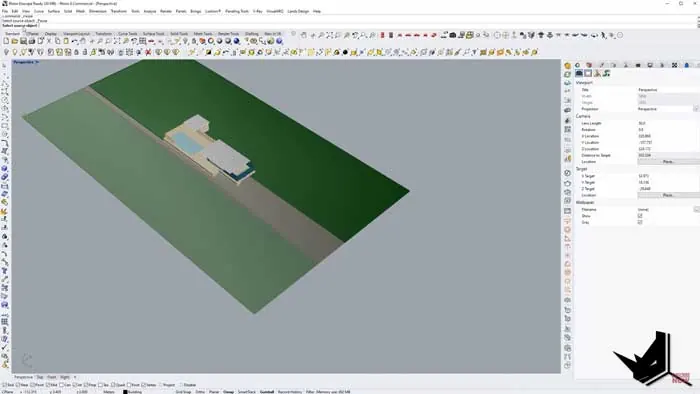
Task: Open the Transform menu
Action: [x=118, y=11]
